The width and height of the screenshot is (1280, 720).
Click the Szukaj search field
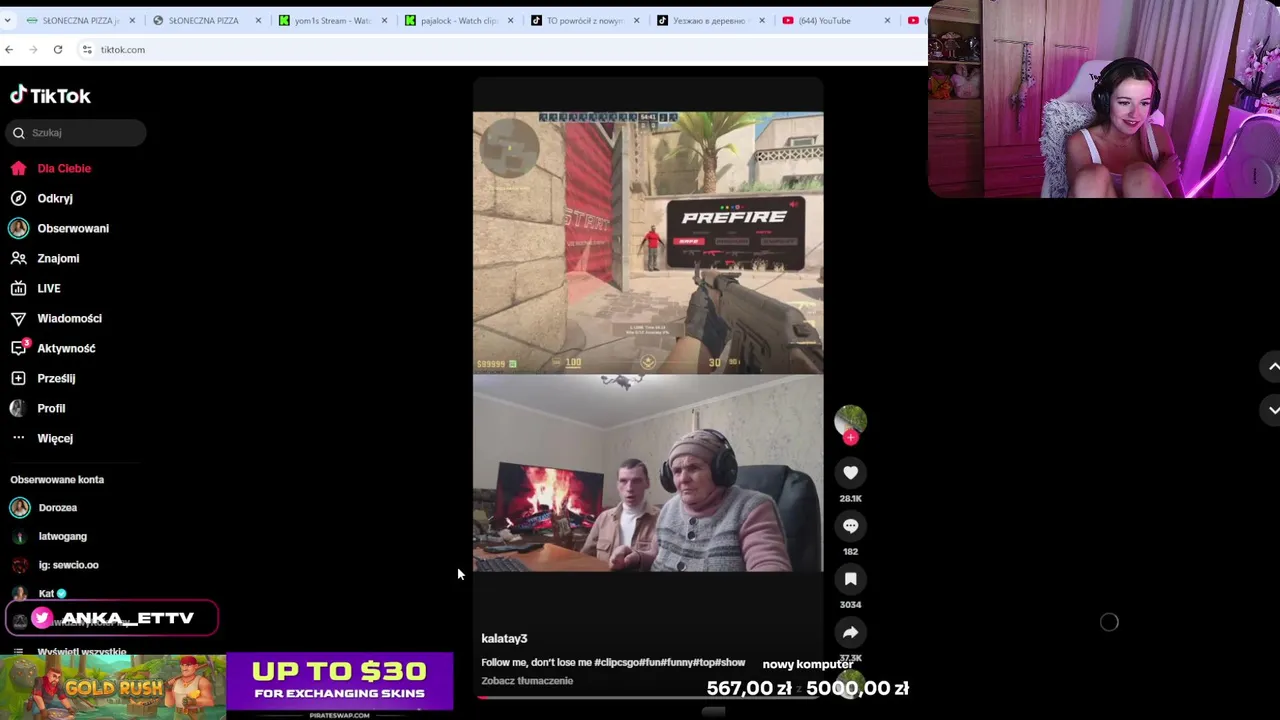pos(76,132)
